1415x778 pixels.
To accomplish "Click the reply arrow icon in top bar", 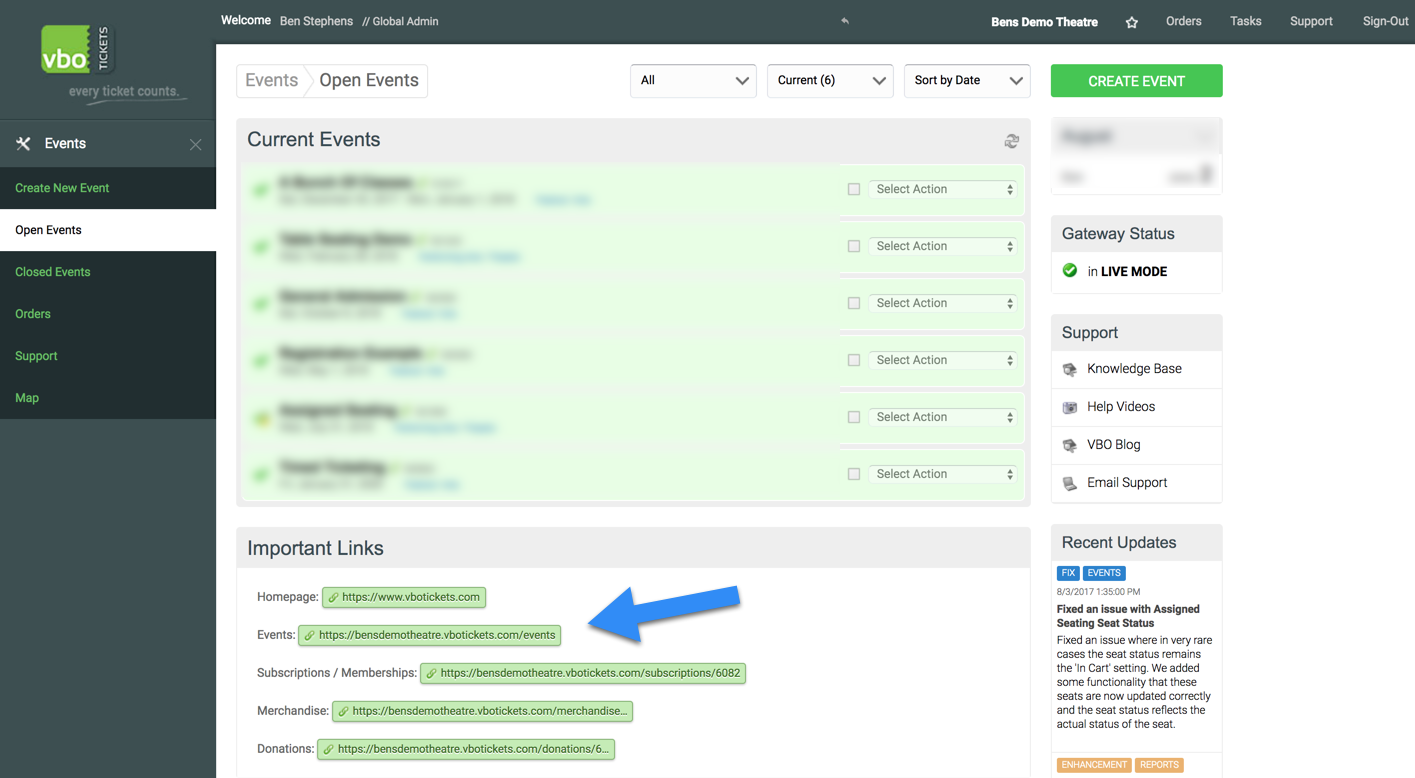I will point(845,21).
